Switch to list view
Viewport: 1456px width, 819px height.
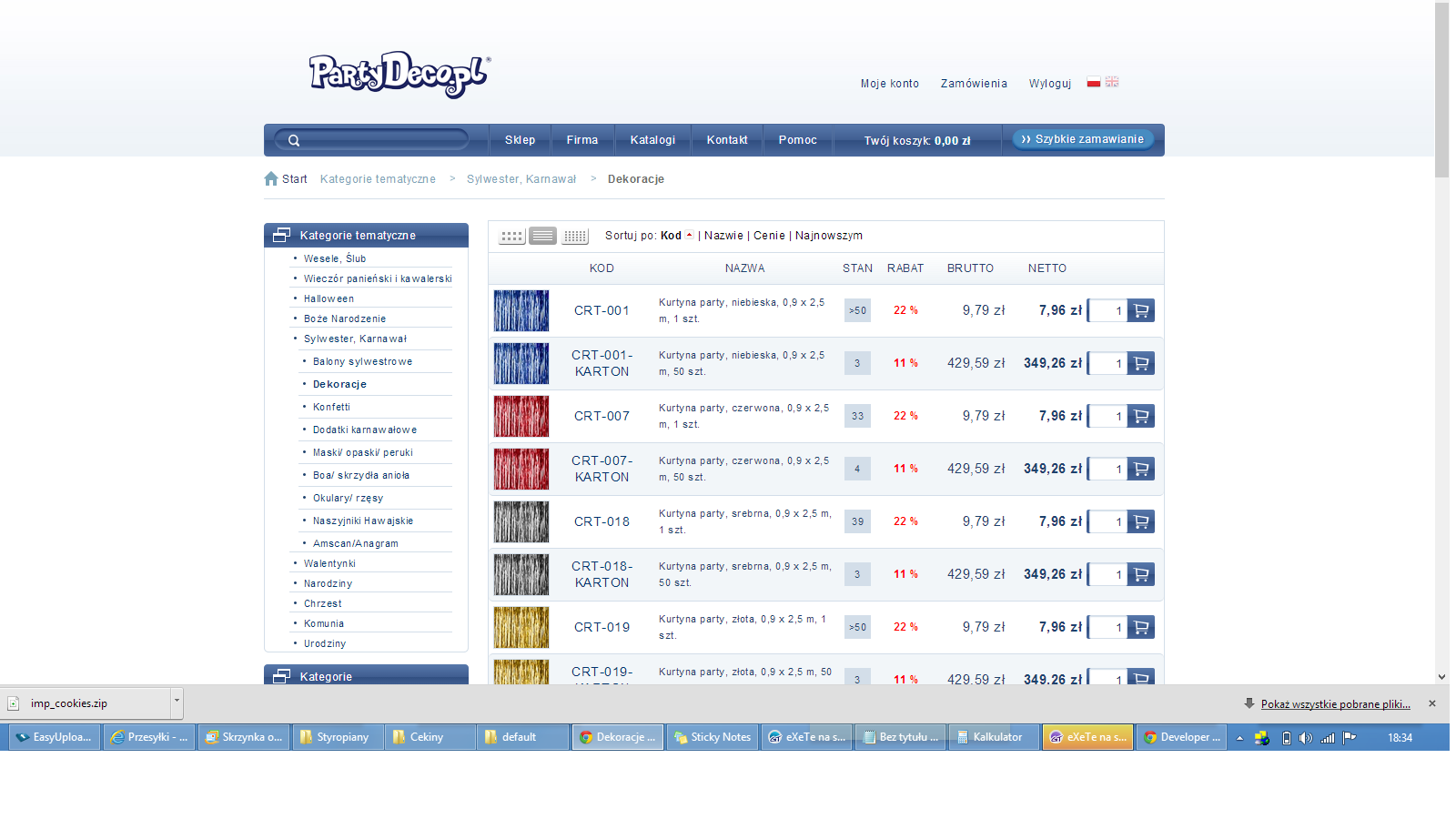(x=543, y=236)
